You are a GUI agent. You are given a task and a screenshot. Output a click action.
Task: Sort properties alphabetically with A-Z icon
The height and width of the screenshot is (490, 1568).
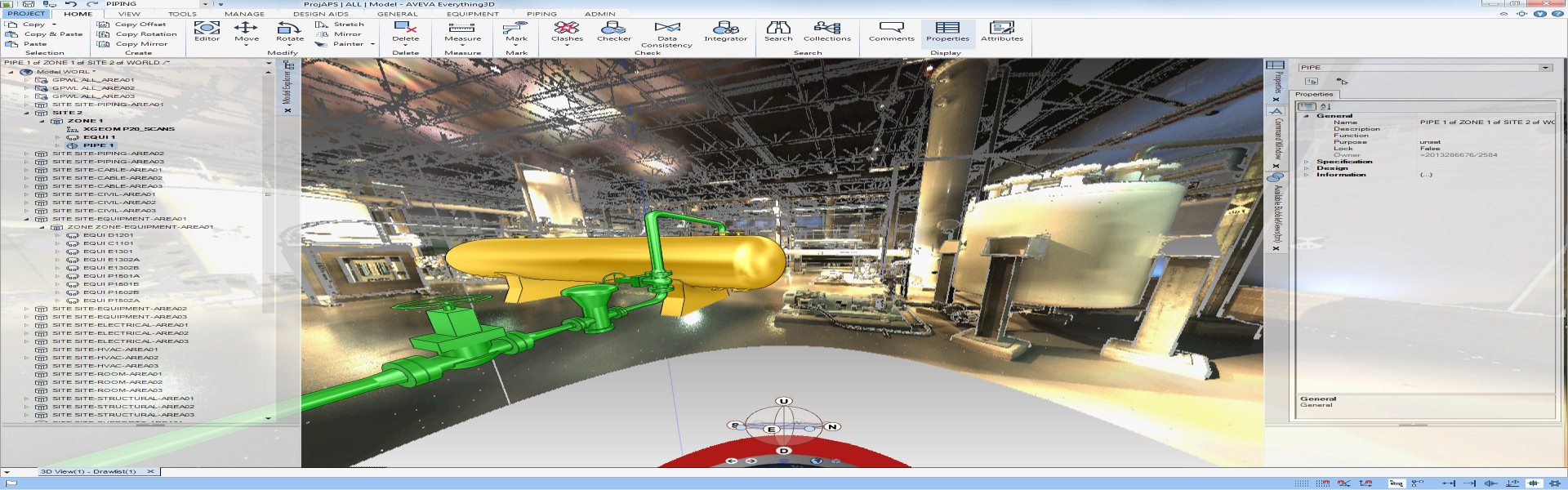[1325, 107]
